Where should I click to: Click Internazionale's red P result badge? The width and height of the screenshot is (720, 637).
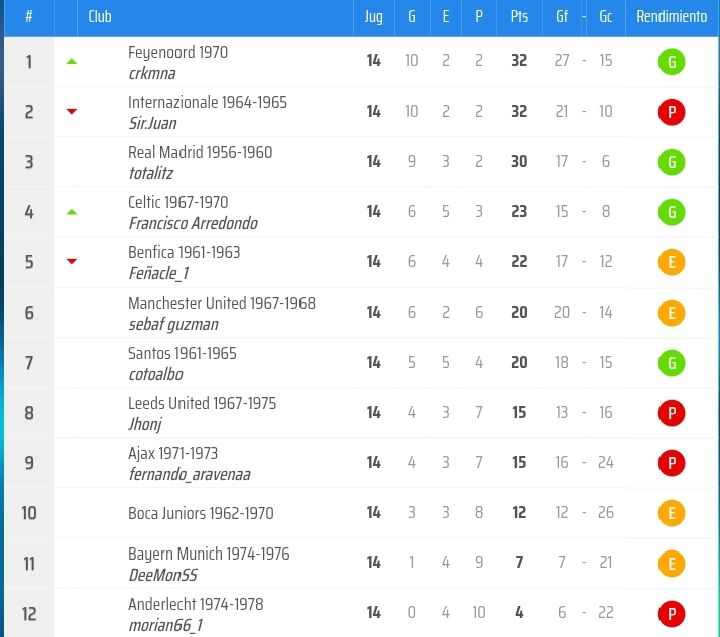671,112
